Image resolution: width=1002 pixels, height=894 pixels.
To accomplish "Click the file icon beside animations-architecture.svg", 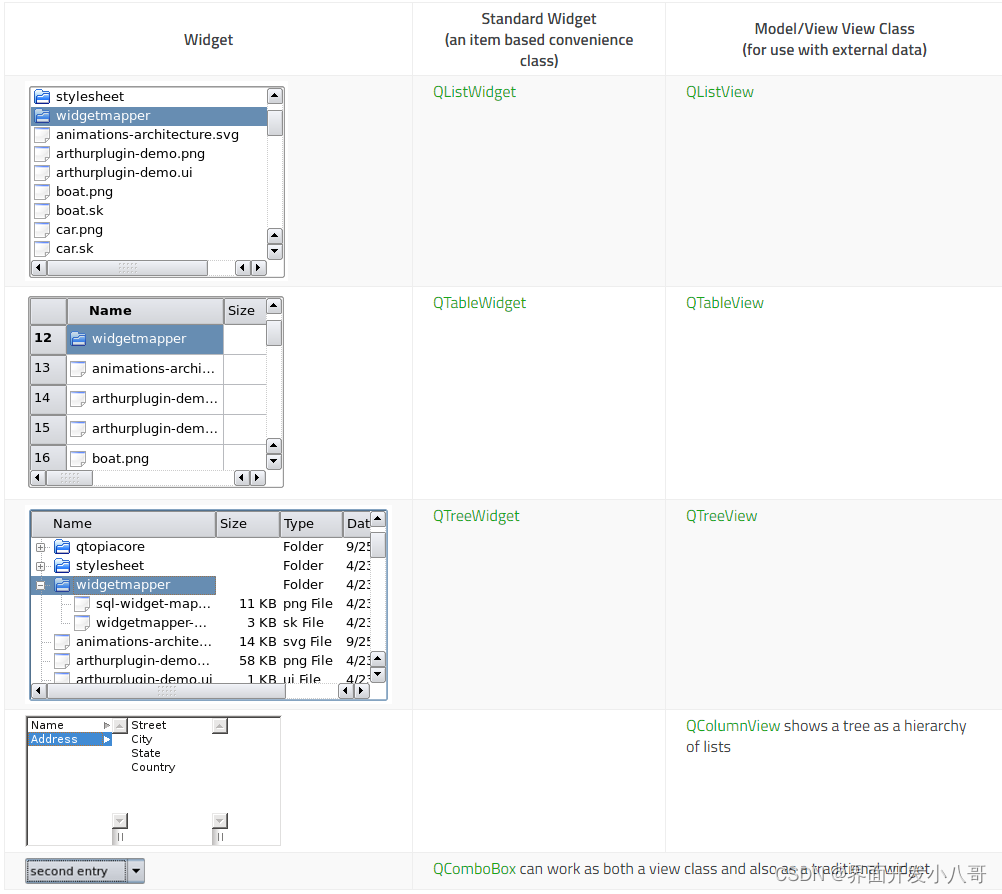I will click(42, 135).
